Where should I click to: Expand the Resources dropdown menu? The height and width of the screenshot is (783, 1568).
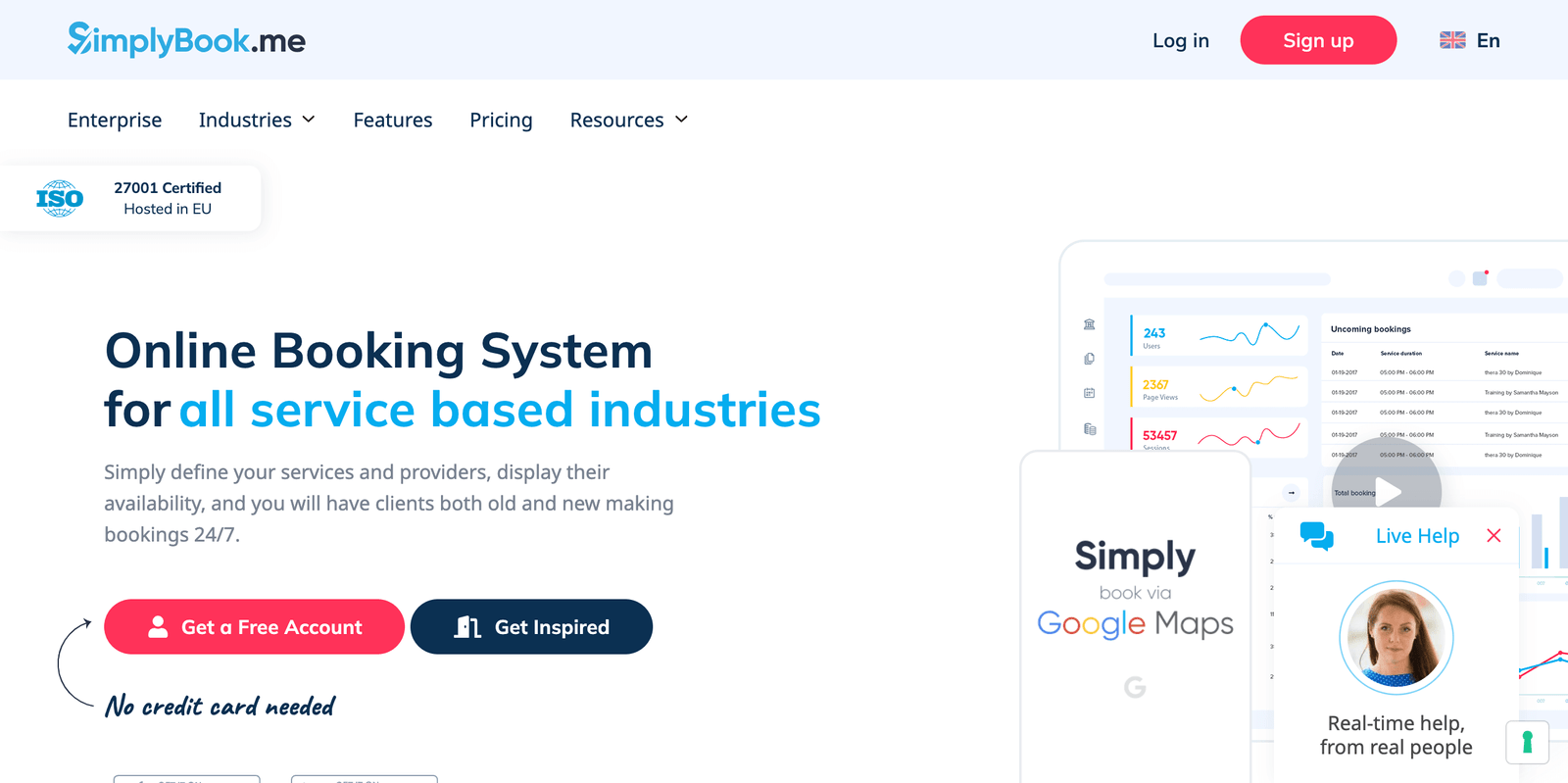(629, 120)
